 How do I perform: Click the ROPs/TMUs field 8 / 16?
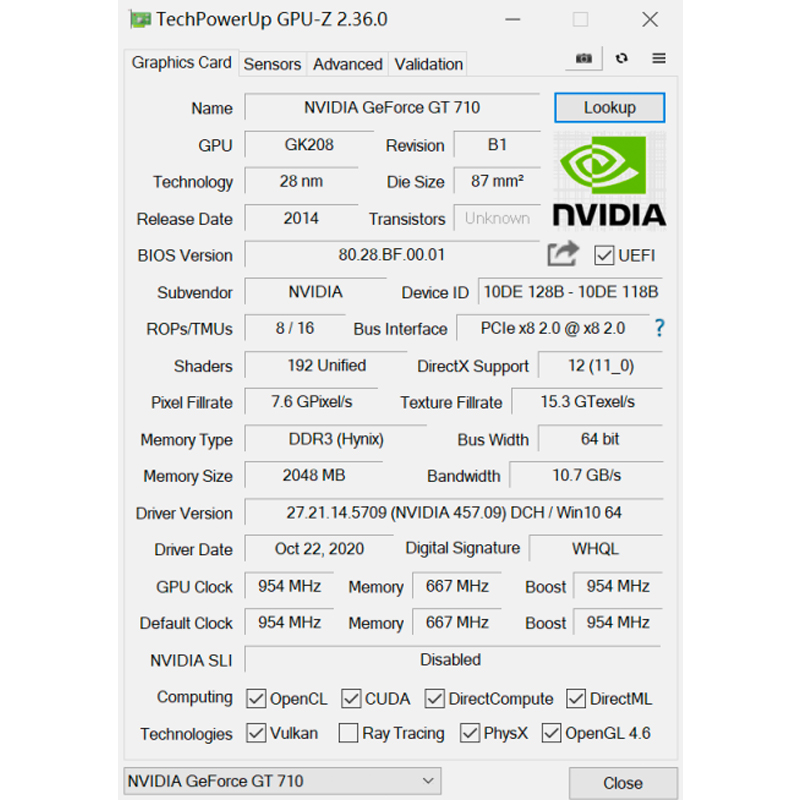pos(295,328)
